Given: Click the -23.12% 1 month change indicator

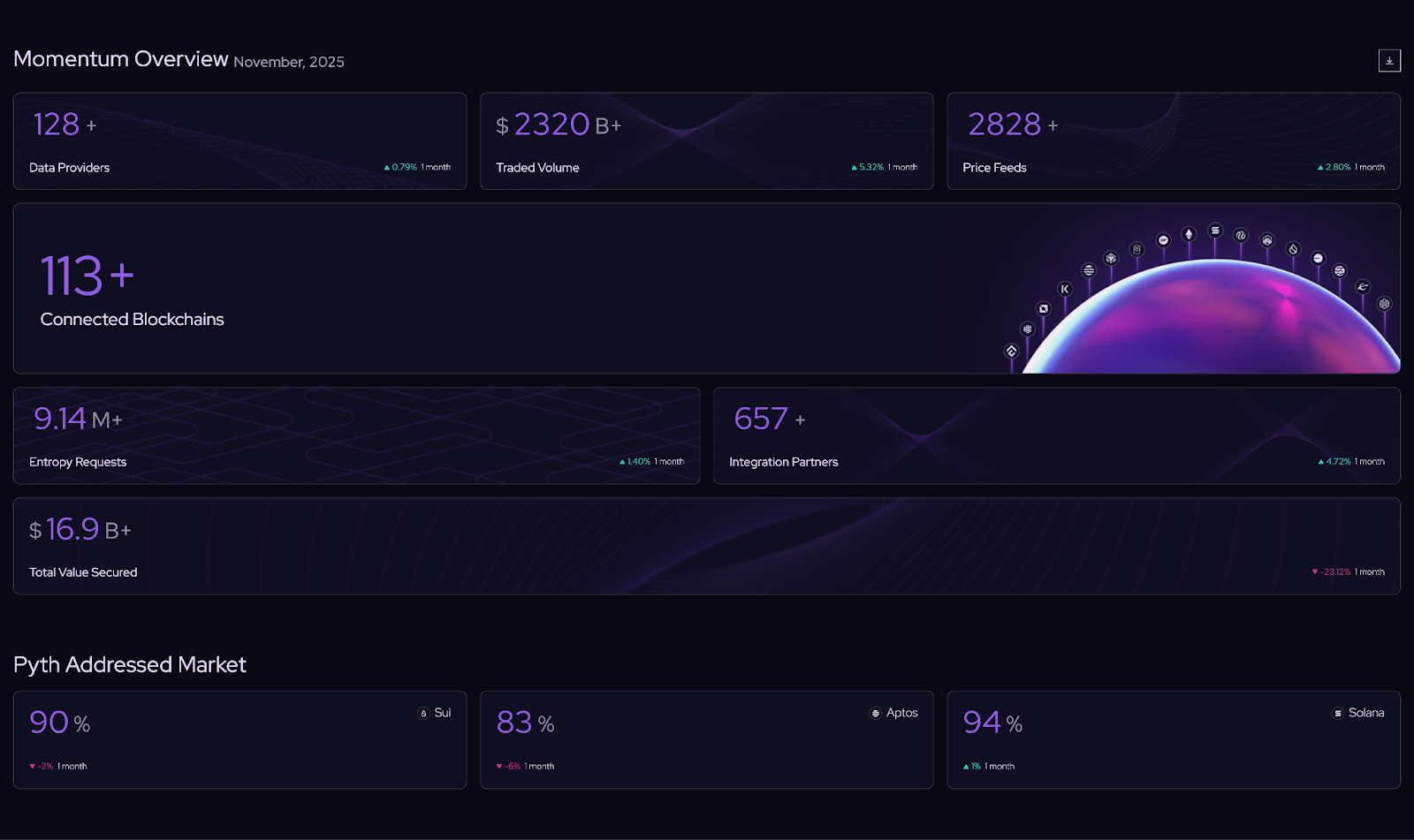Looking at the screenshot, I should tap(1348, 572).
